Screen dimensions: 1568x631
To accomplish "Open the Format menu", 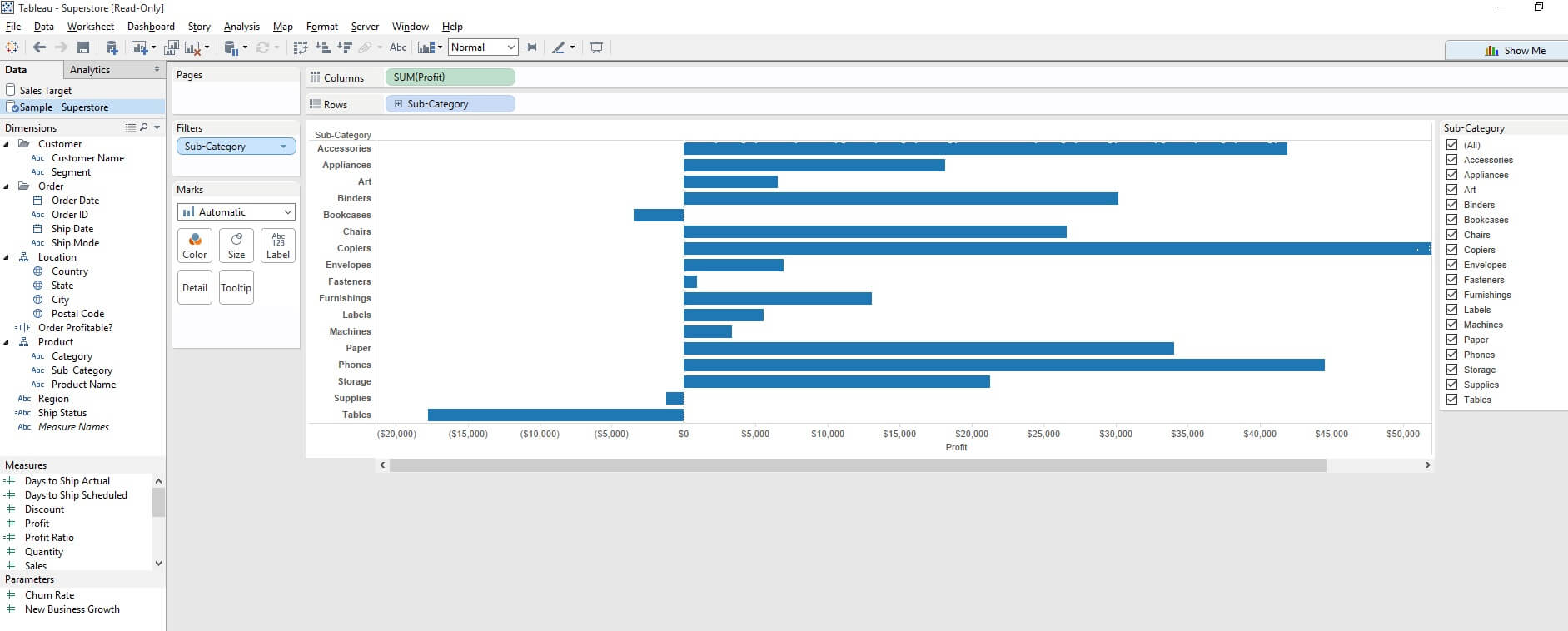I will (322, 27).
